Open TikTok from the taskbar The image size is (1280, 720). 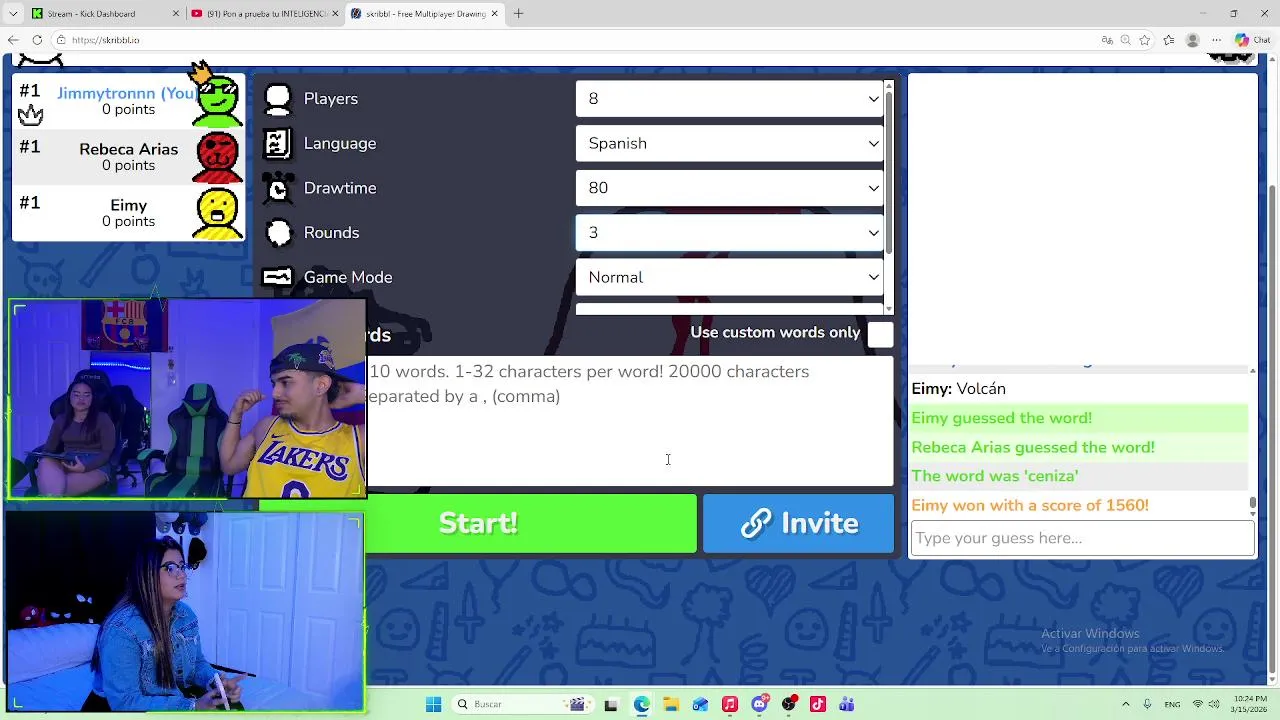818,704
